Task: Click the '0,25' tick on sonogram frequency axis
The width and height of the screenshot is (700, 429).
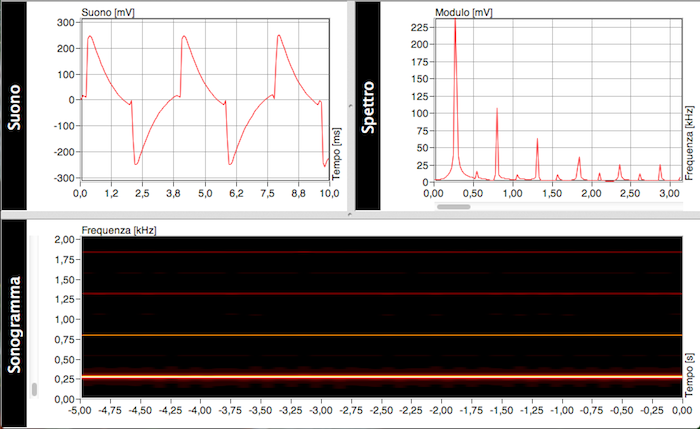Action: (x=65, y=379)
